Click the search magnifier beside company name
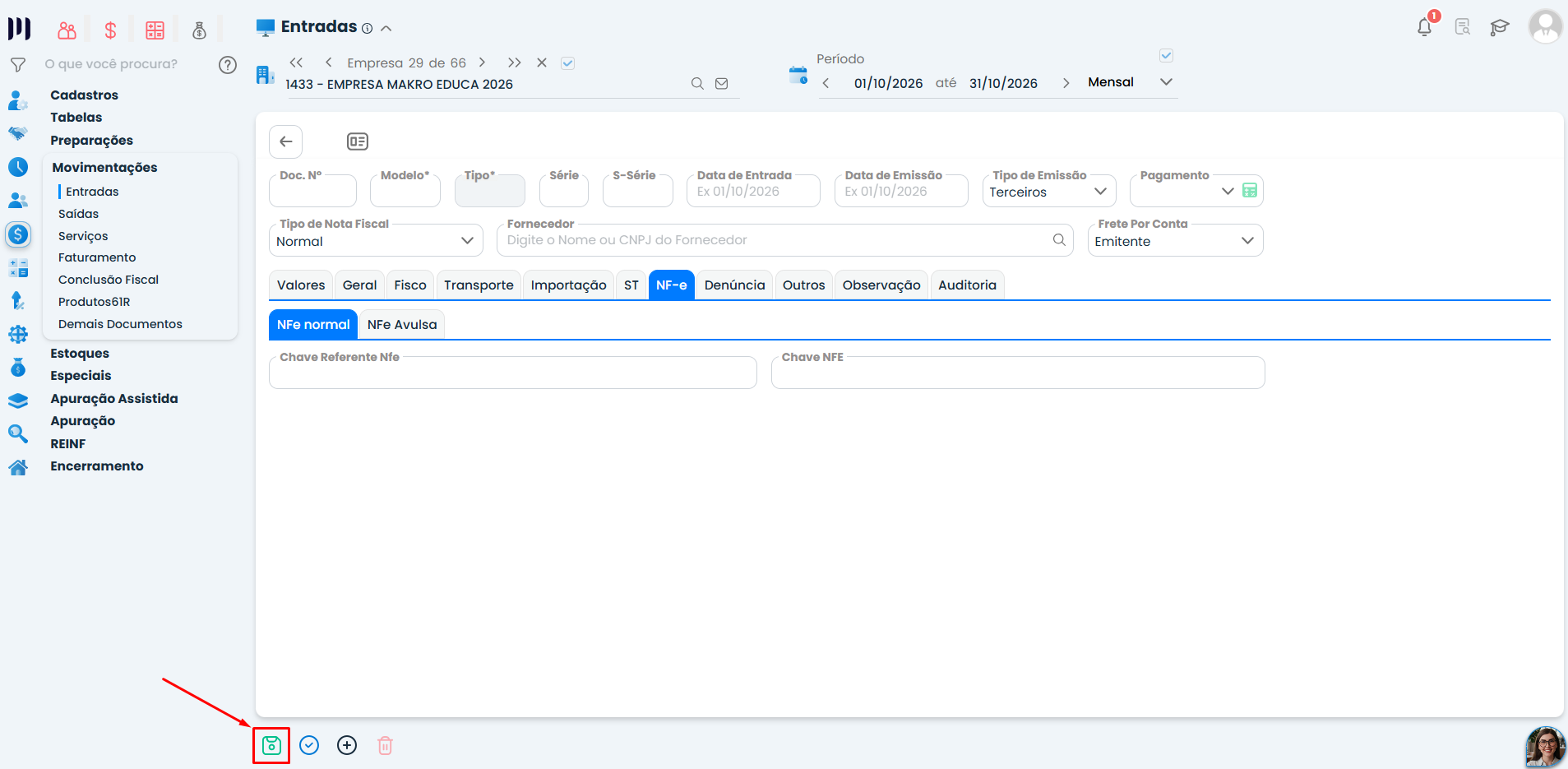Viewport: 1568px width, 769px height. (697, 83)
